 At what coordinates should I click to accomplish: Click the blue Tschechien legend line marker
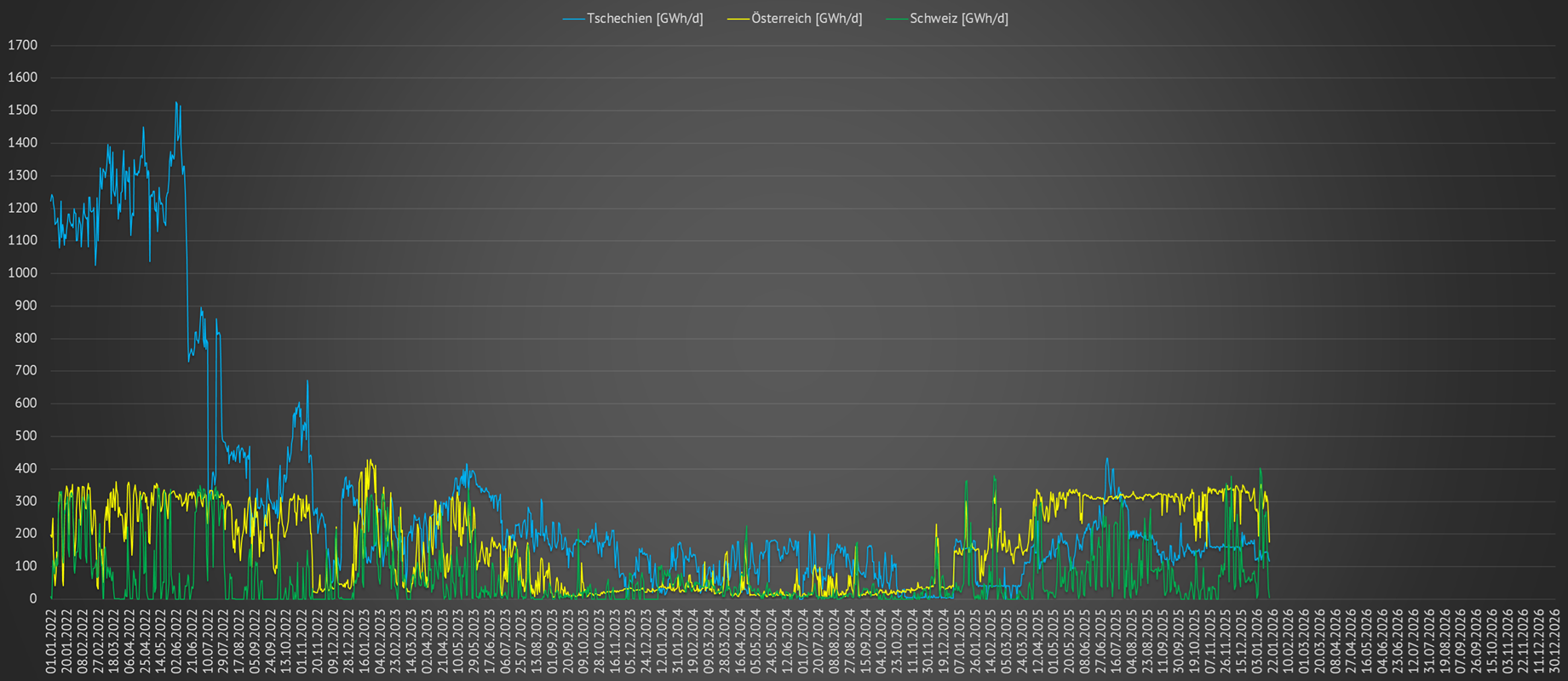574,19
